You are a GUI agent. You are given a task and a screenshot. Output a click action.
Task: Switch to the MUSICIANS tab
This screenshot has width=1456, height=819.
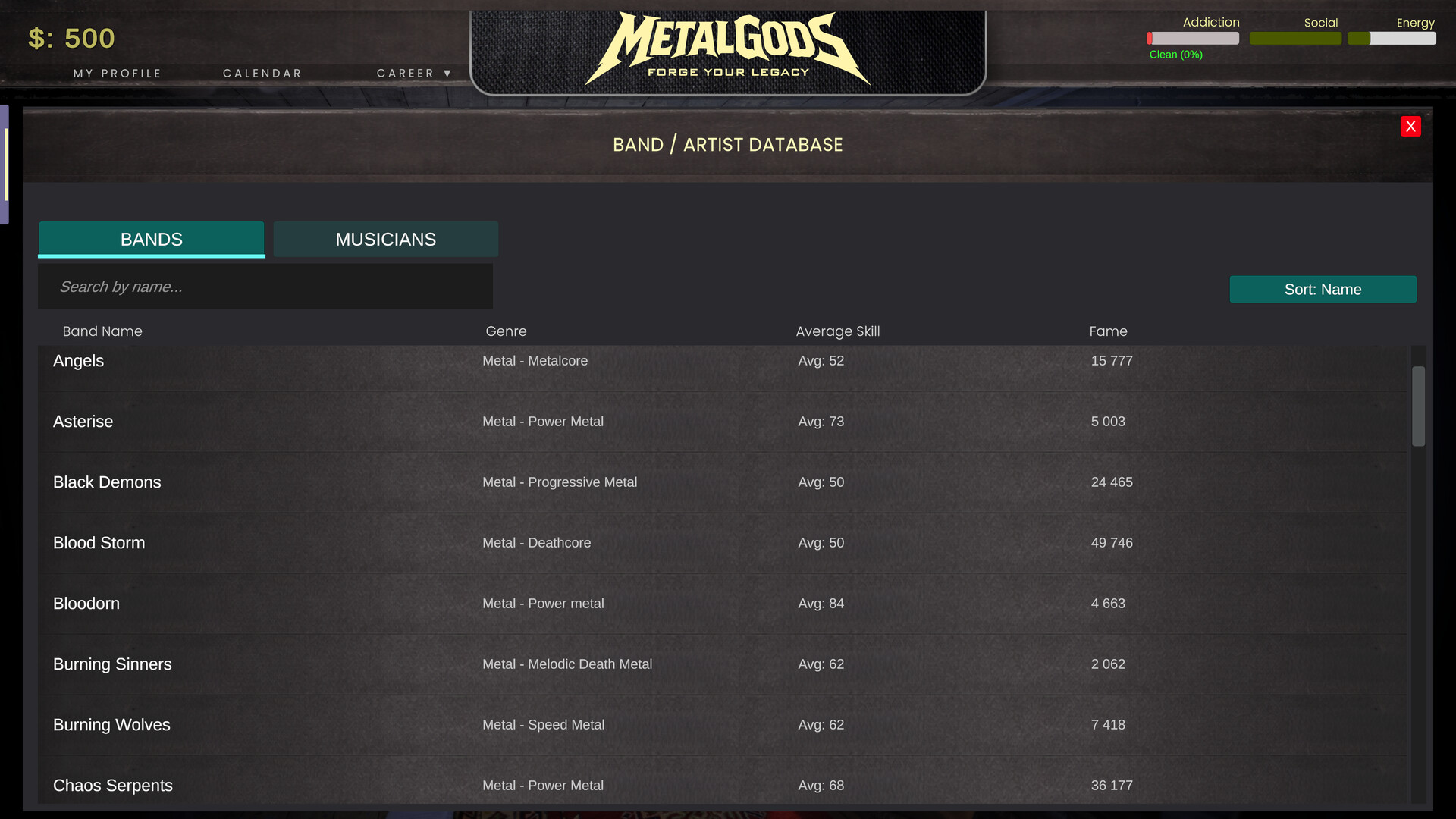click(385, 239)
